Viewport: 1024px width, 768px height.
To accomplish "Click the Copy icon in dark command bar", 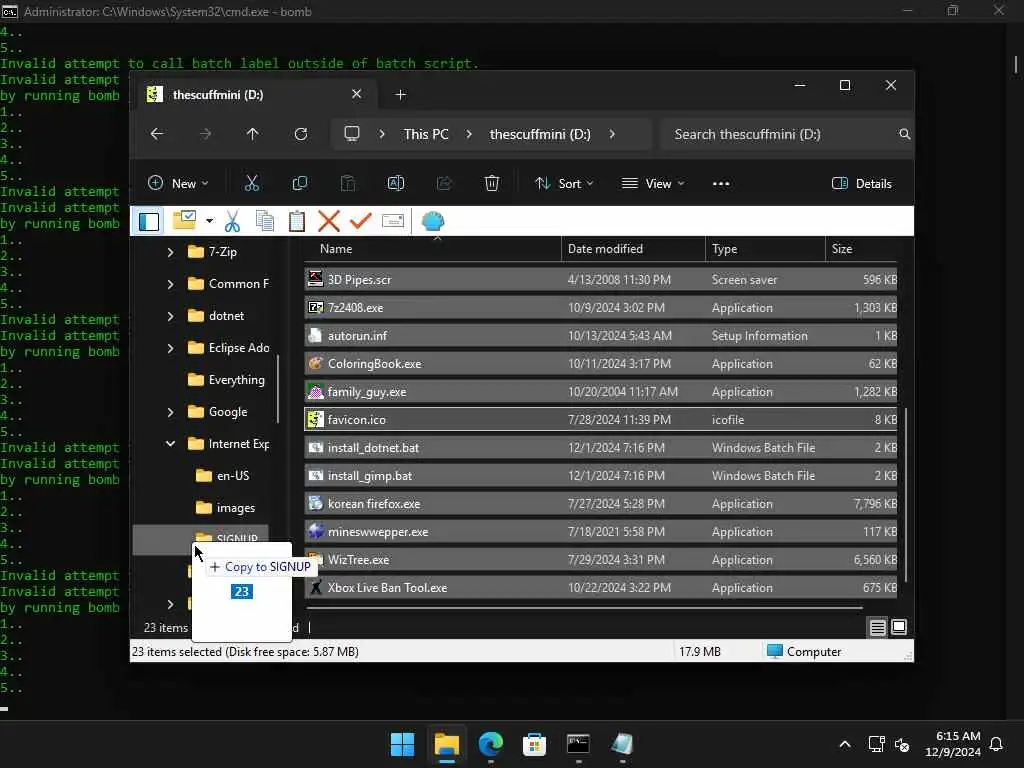I will (x=300, y=184).
